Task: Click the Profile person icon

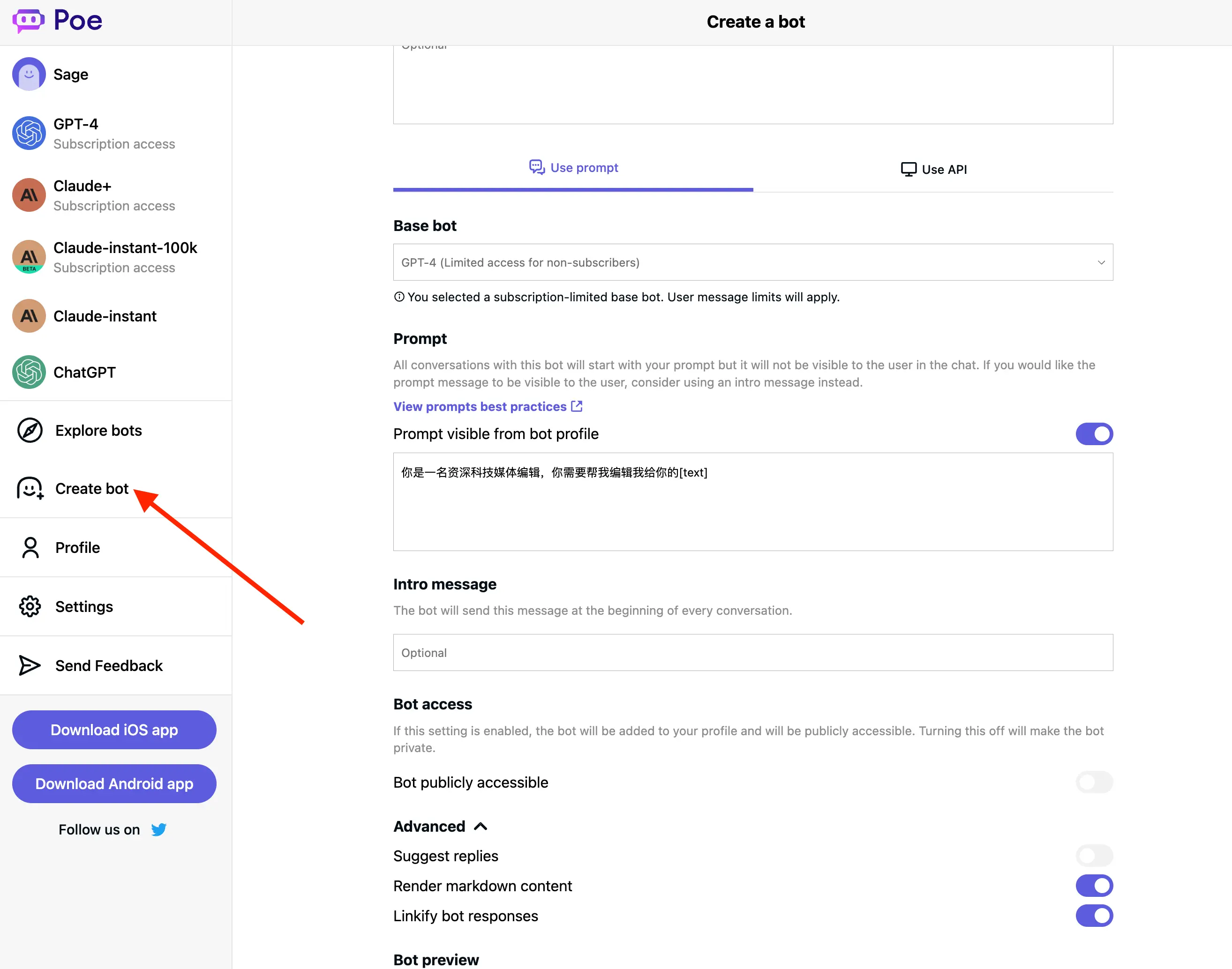Action: (30, 547)
